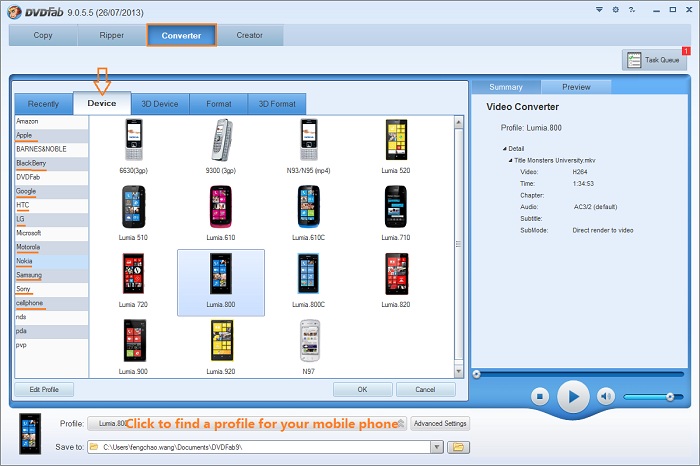The image size is (700, 466).
Task: Choose Google in the brand list
Action: click(x=51, y=191)
